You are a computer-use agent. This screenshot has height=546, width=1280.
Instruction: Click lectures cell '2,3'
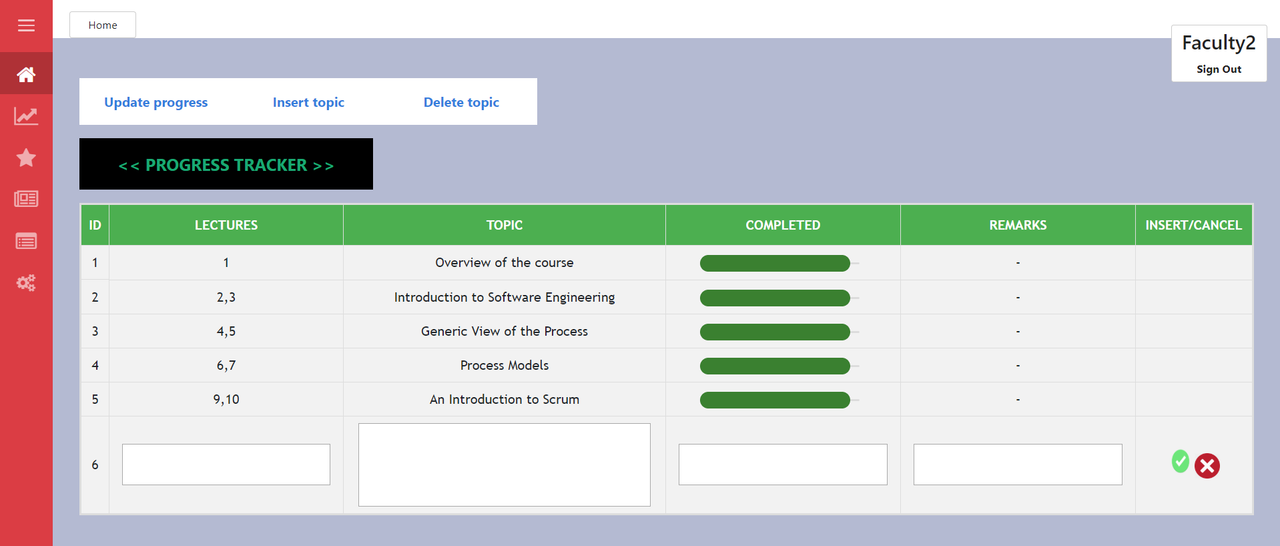226,297
